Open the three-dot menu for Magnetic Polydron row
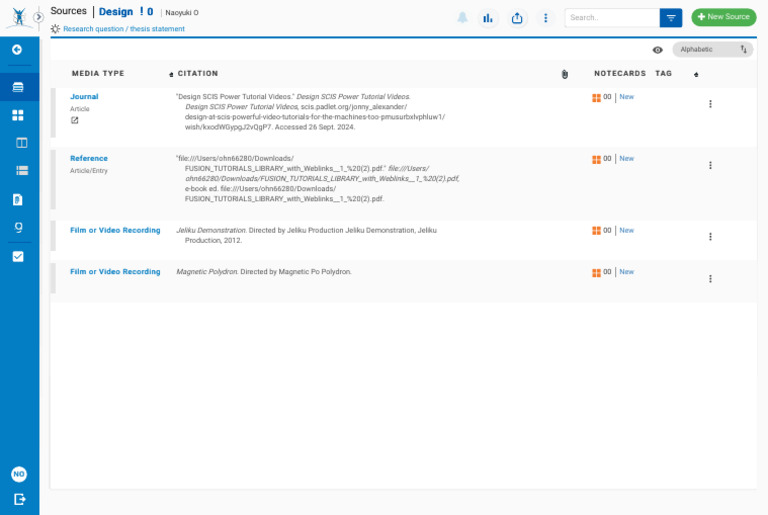The height and width of the screenshot is (515, 768). coord(710,279)
